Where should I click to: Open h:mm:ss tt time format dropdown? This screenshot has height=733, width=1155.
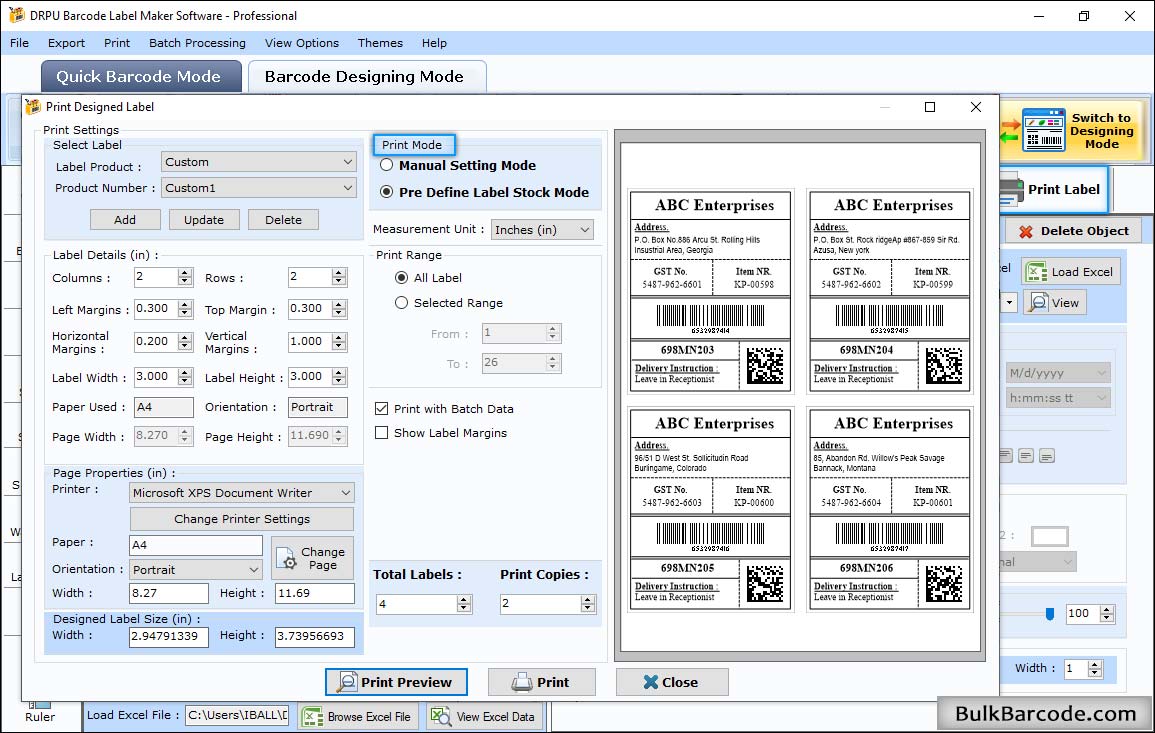pos(1059,398)
